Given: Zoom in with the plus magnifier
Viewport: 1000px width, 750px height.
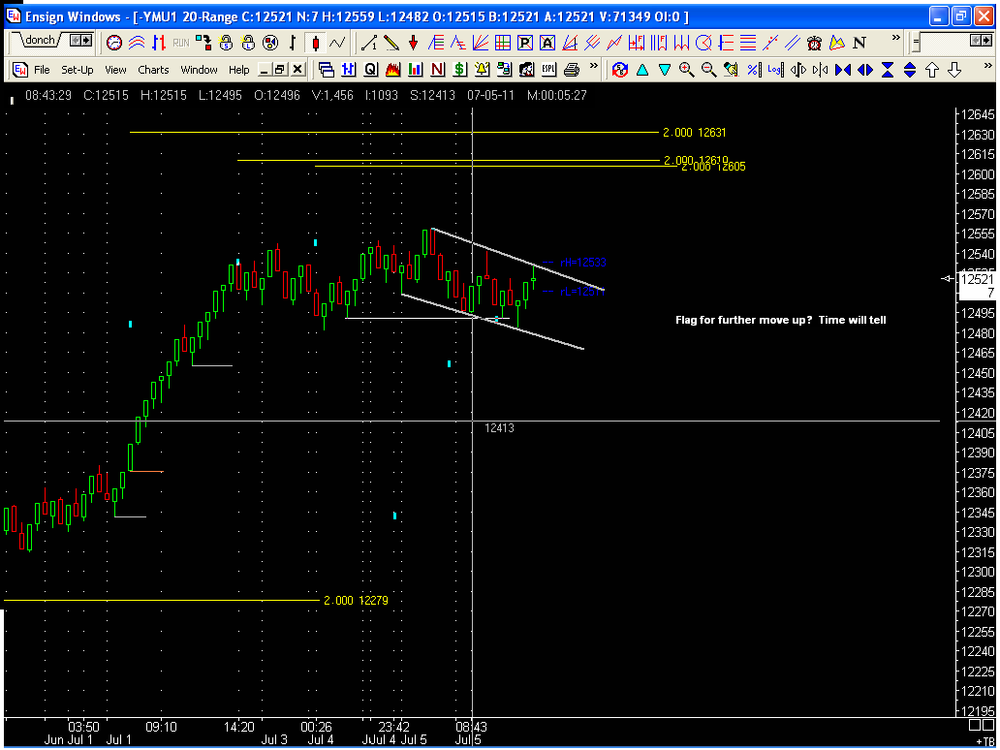Looking at the screenshot, I should coord(687,70).
